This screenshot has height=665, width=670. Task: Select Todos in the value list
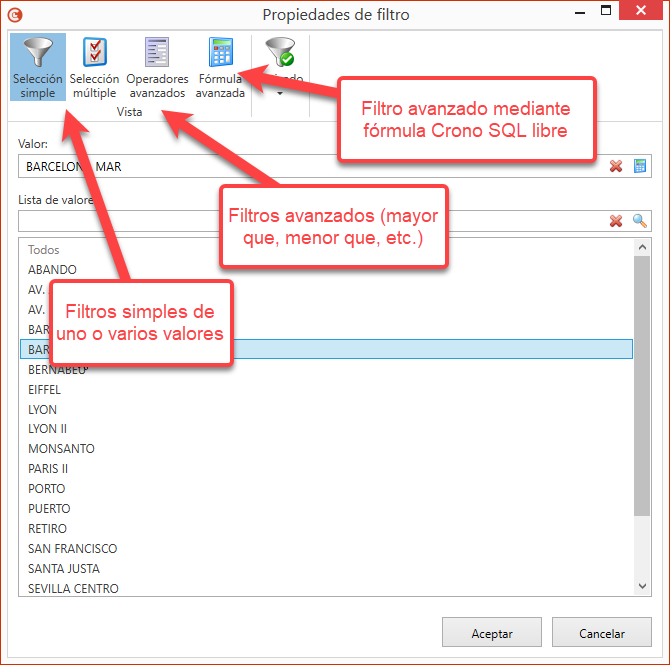[44, 250]
